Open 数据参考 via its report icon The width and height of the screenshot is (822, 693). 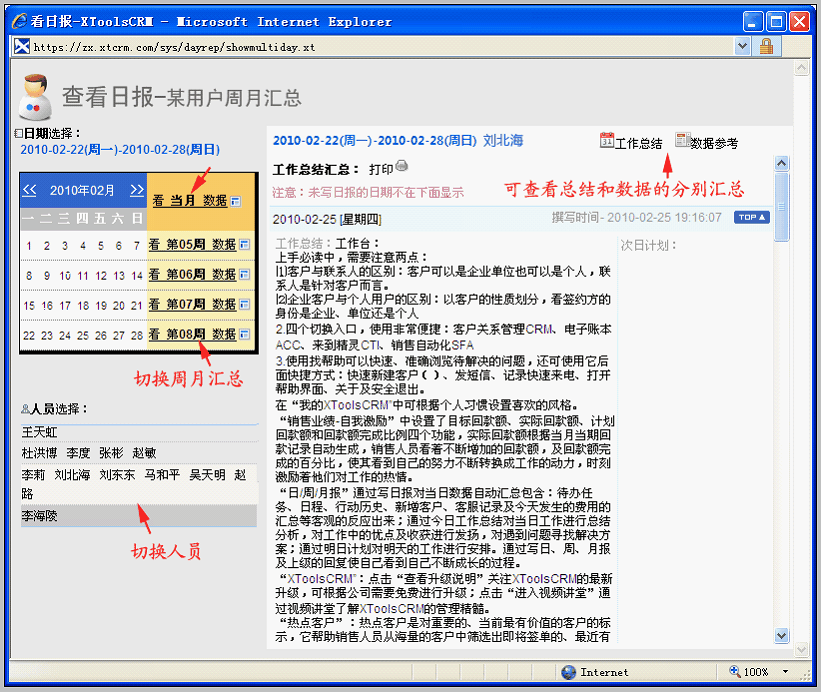coord(682,141)
